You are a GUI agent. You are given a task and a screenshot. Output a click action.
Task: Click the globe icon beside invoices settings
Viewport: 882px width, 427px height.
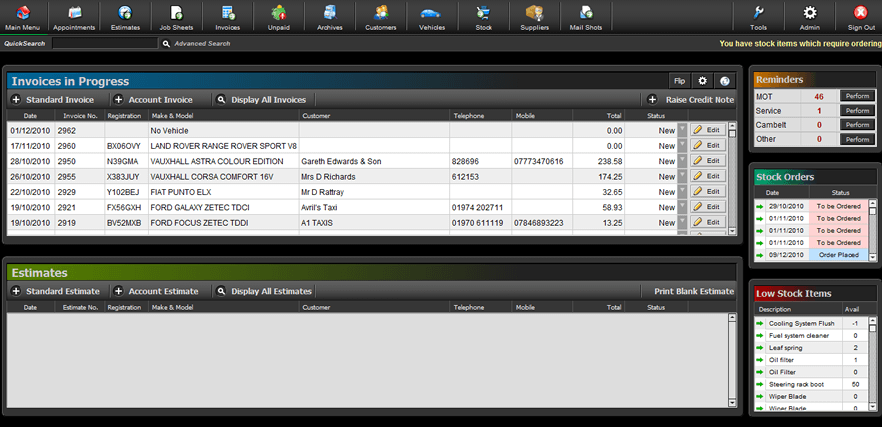(725, 81)
